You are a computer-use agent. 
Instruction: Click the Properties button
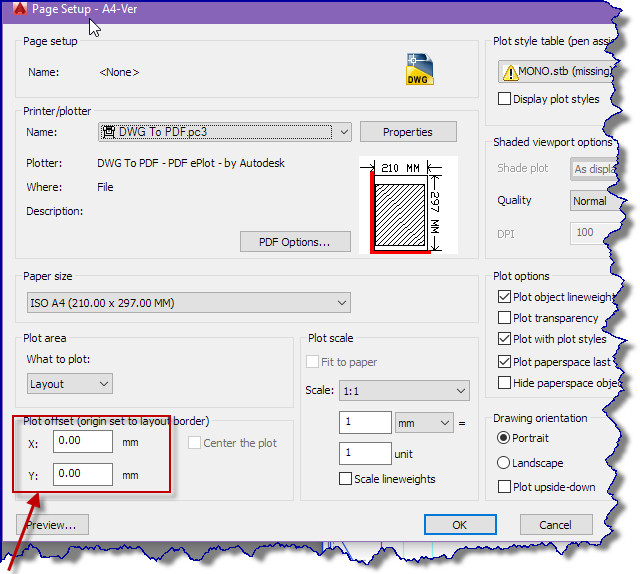[x=408, y=132]
